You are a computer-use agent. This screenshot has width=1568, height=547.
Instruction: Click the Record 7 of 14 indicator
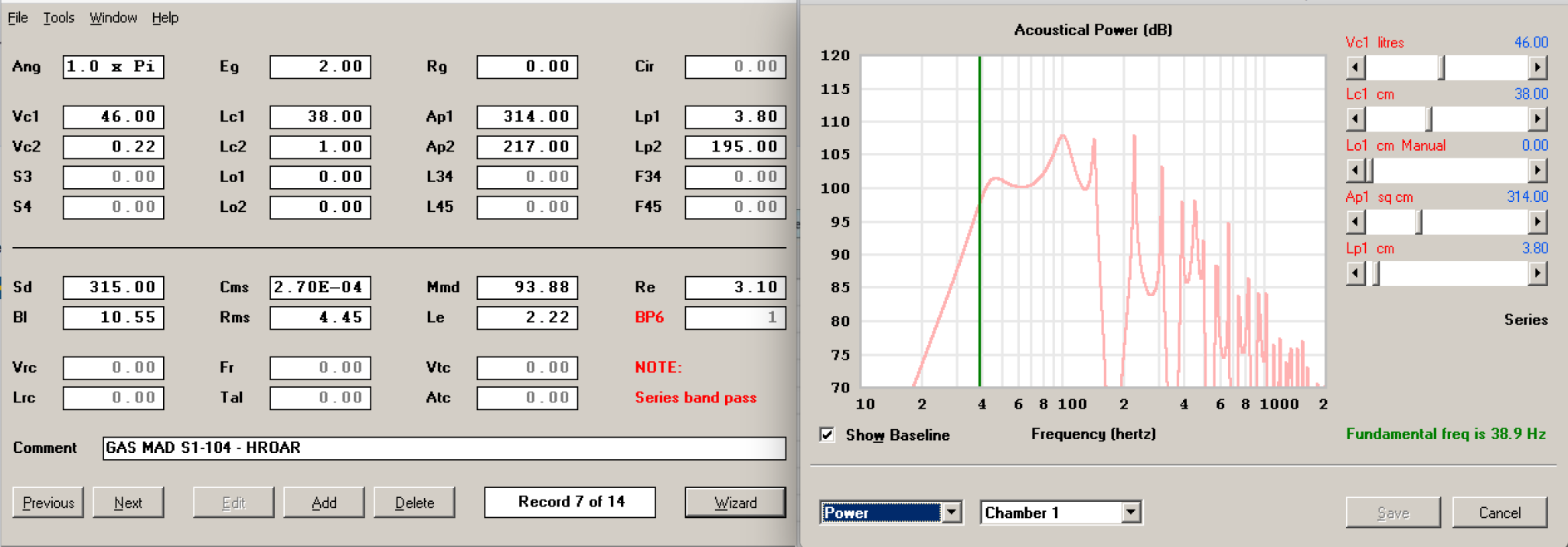(x=570, y=503)
